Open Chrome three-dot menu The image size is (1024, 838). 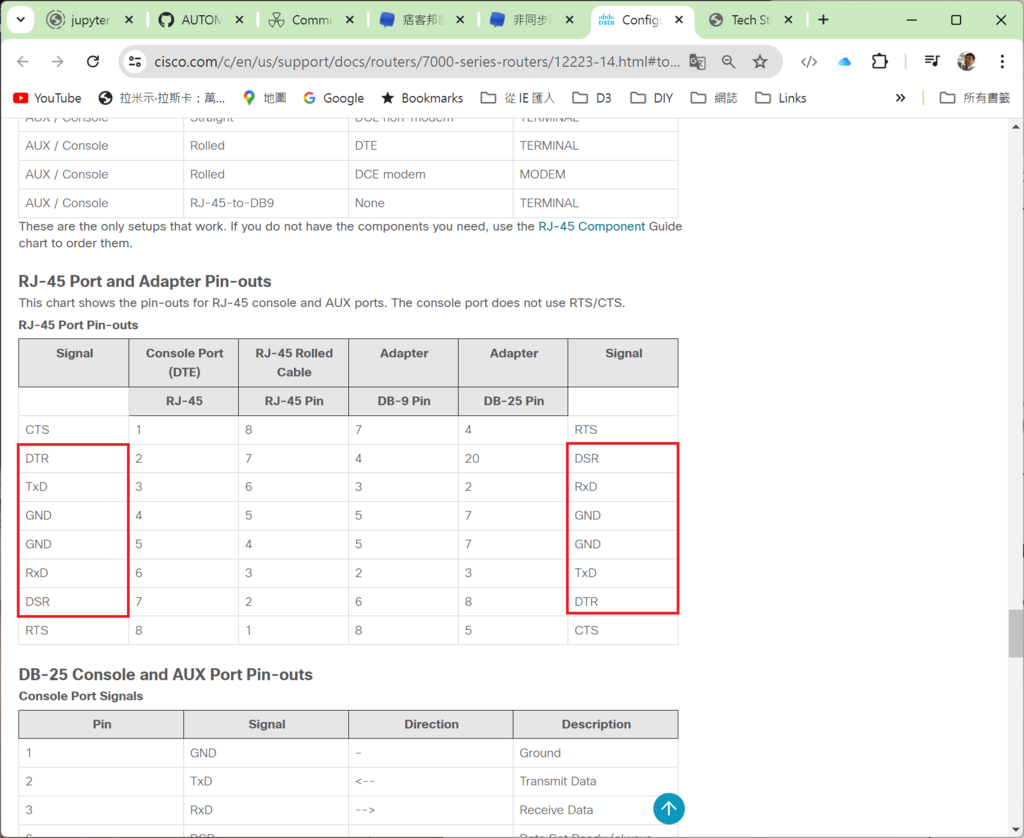(1002, 61)
